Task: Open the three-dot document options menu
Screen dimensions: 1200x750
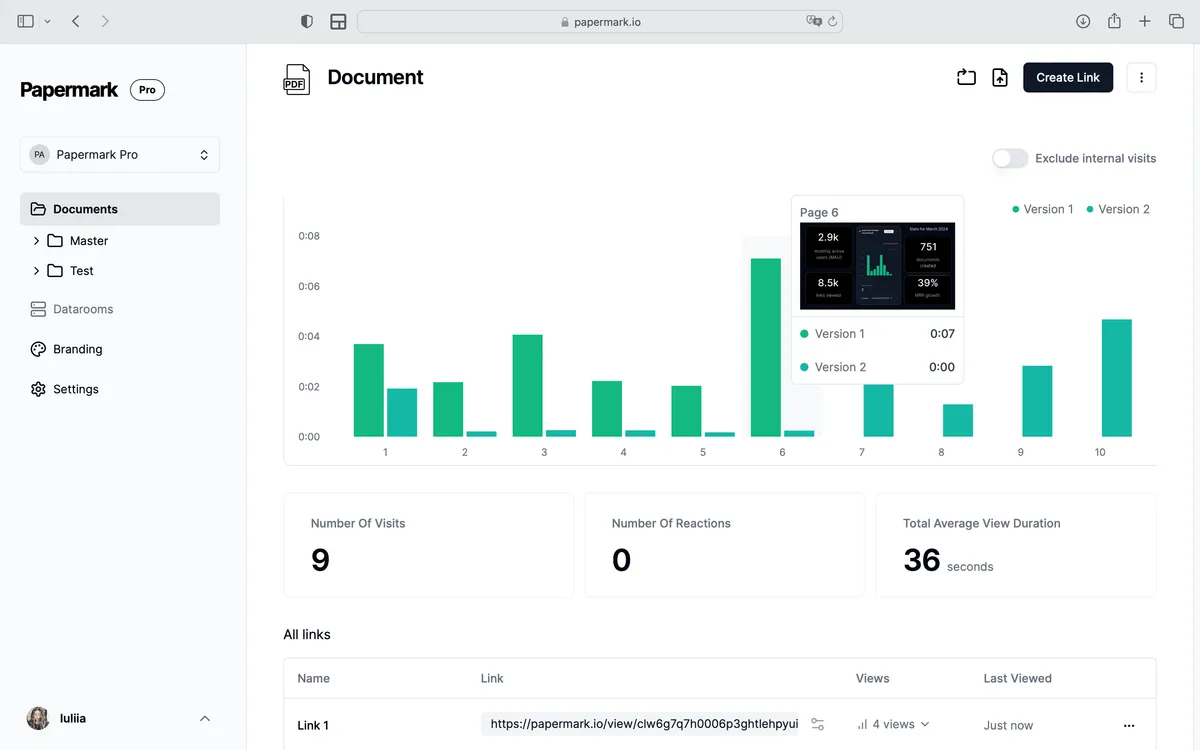Action: point(1141,77)
